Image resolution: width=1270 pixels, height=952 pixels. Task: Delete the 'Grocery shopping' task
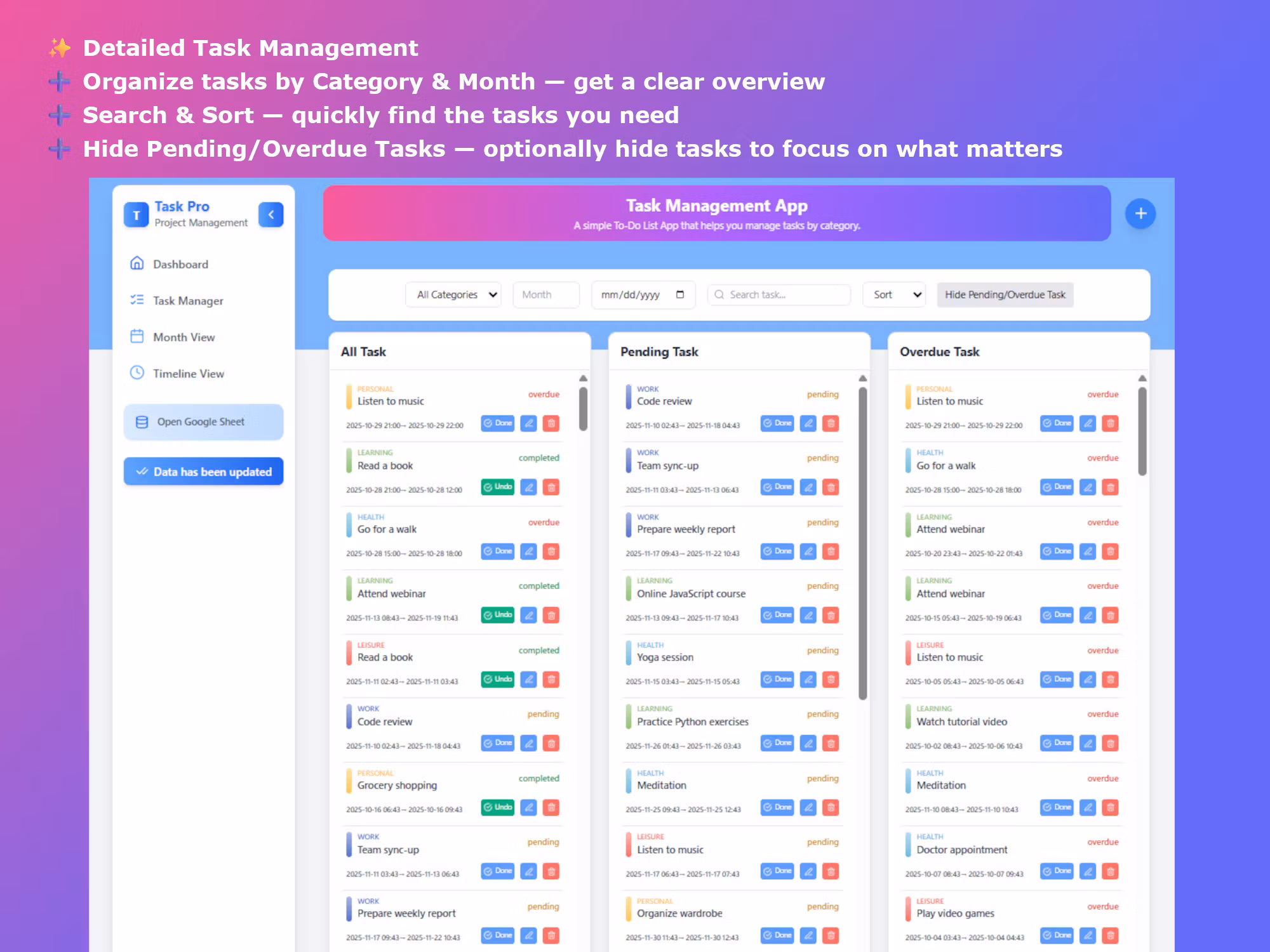551,808
